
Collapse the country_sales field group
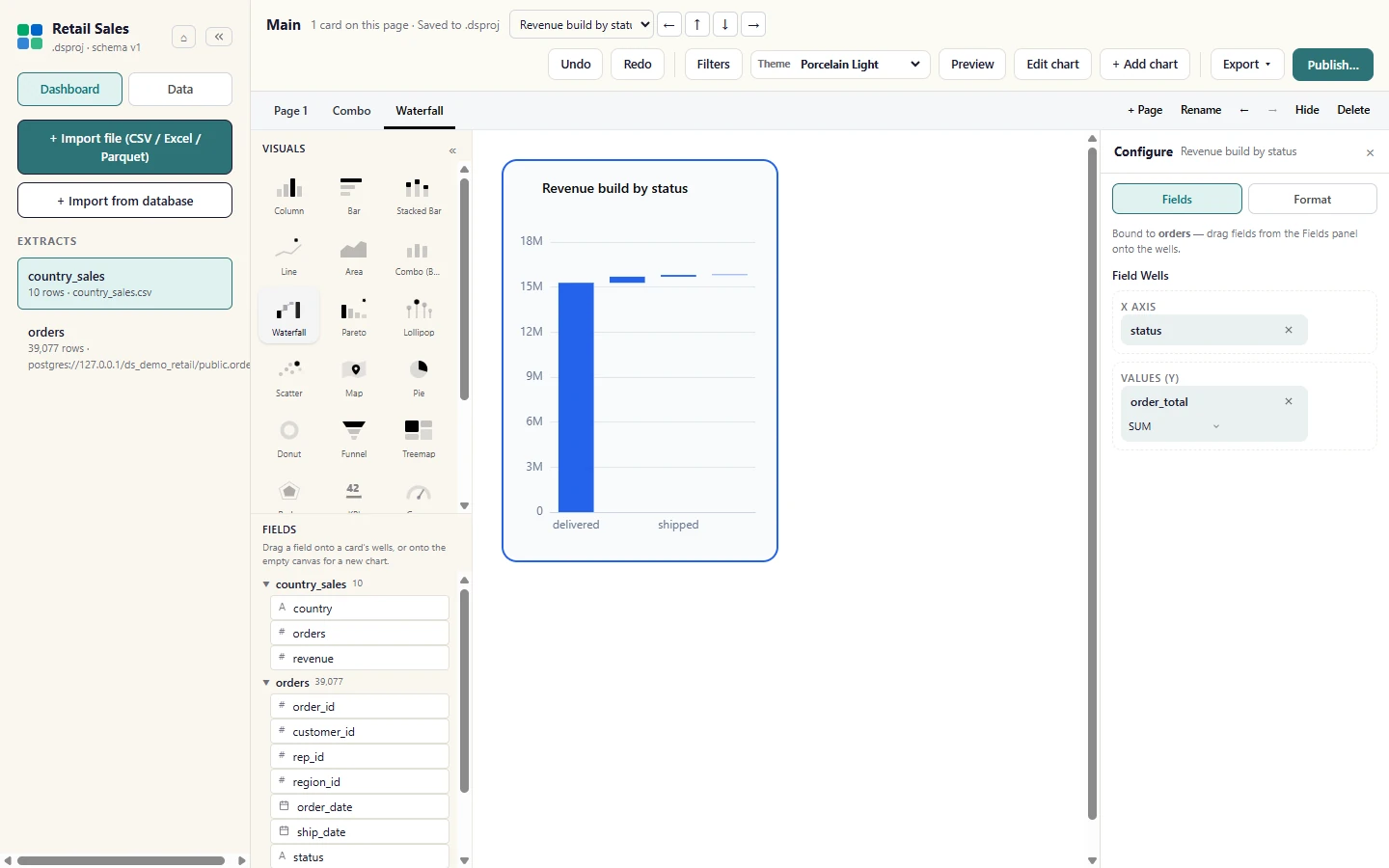(266, 583)
